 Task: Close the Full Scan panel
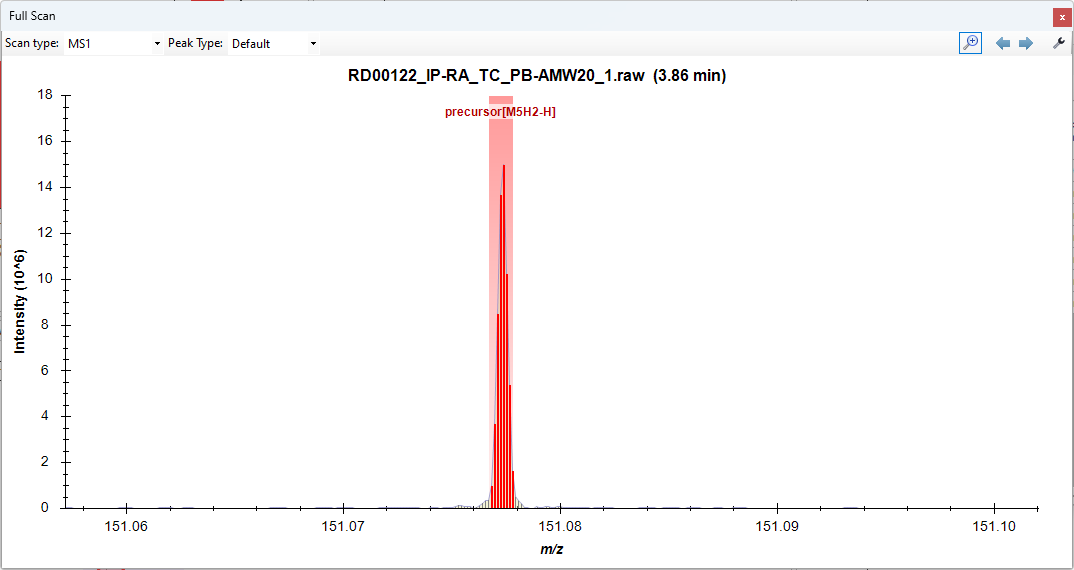point(1062,17)
